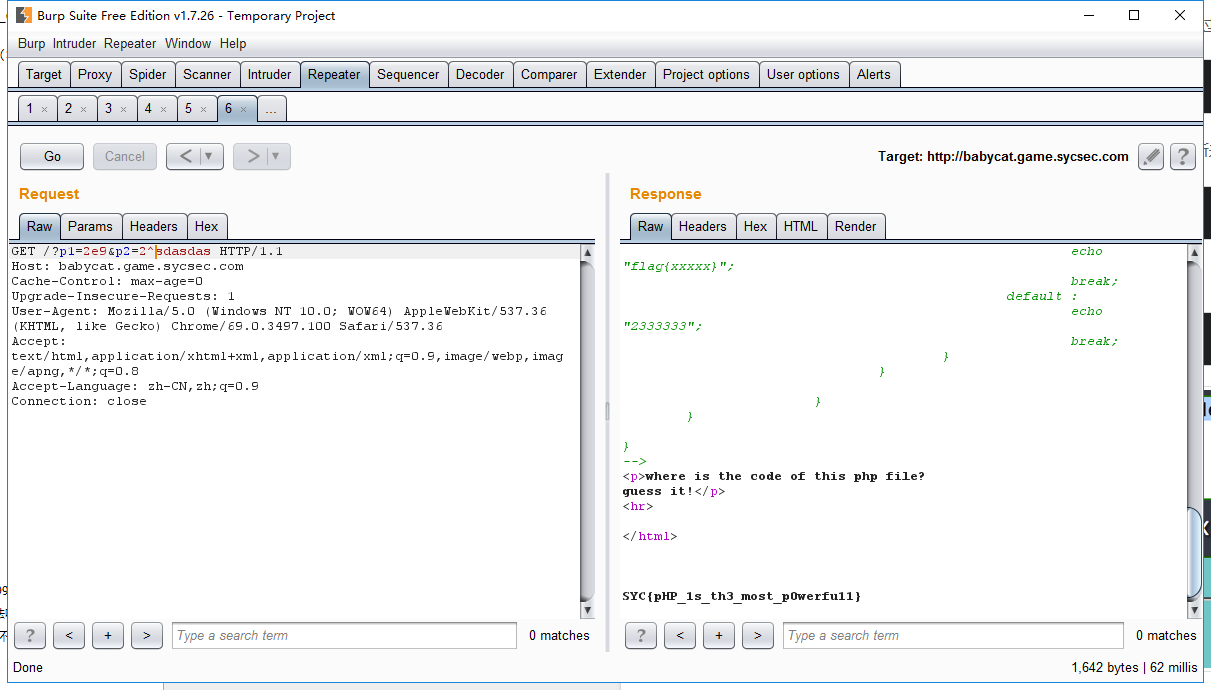1211x690 pixels.
Task: Open response search options plus button
Action: pyautogui.click(x=719, y=635)
